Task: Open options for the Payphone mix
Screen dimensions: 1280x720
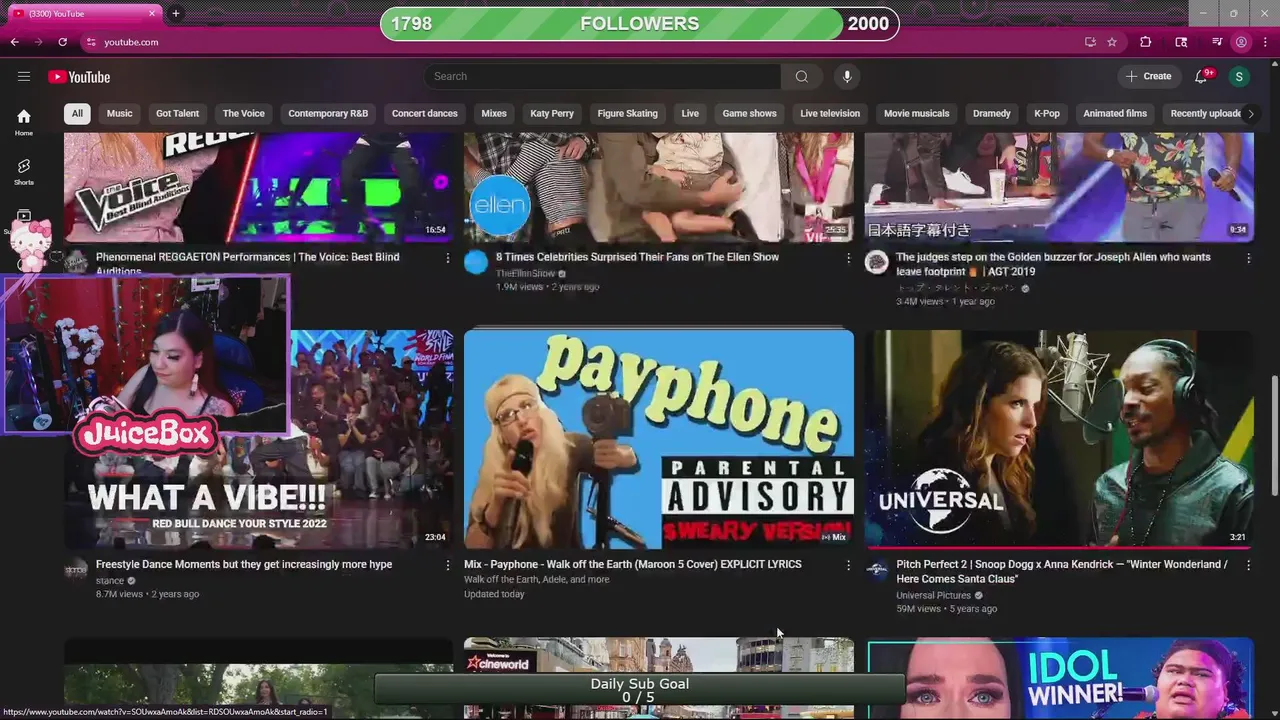Action: tap(848, 565)
